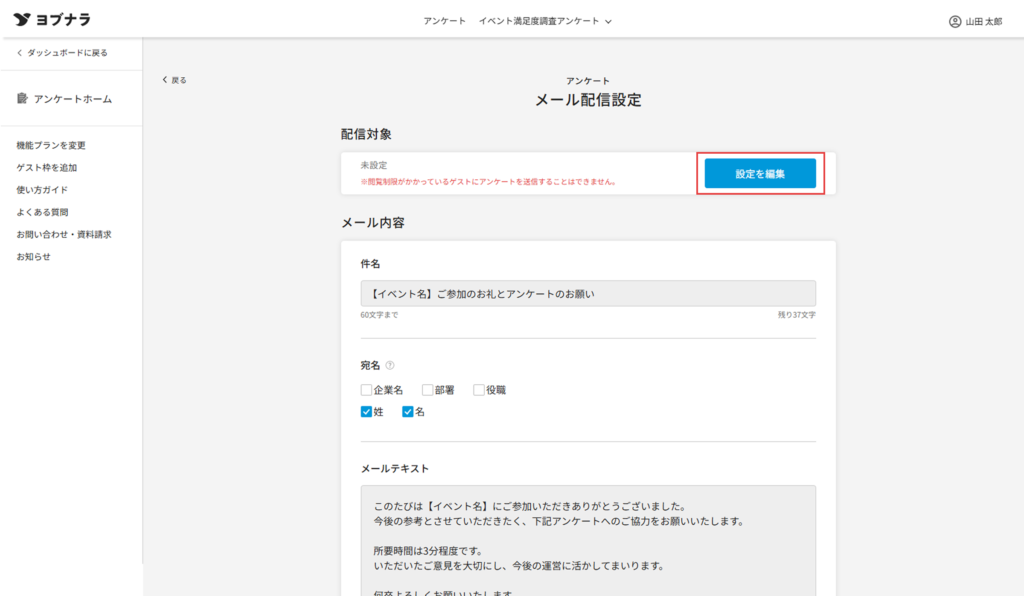Uncheck the 姓 checkbox

(367, 412)
